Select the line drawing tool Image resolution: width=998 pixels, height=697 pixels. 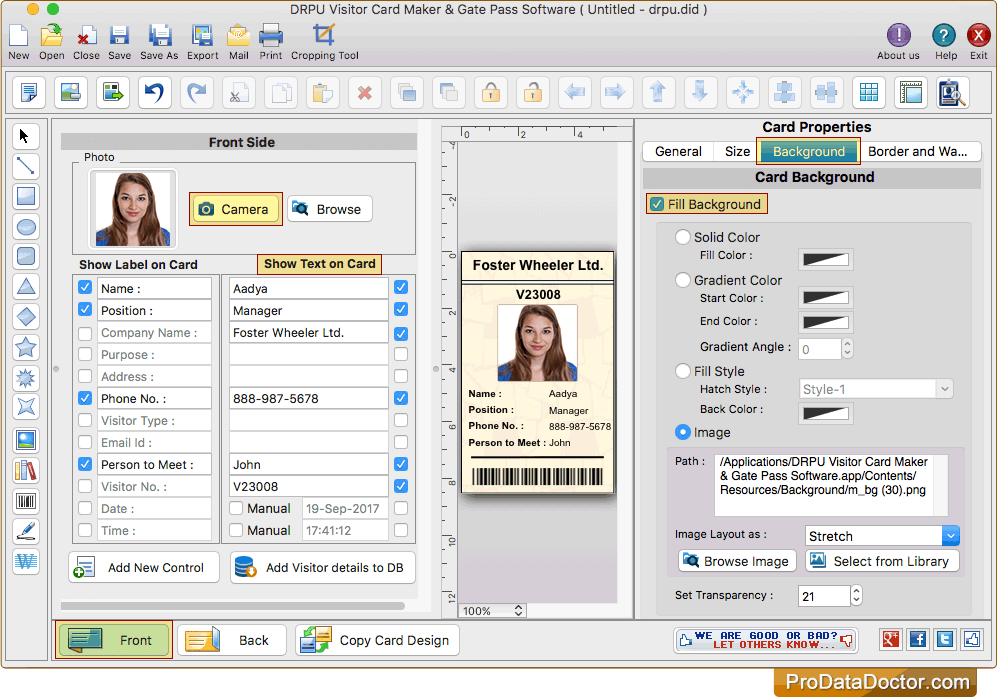pos(25,166)
